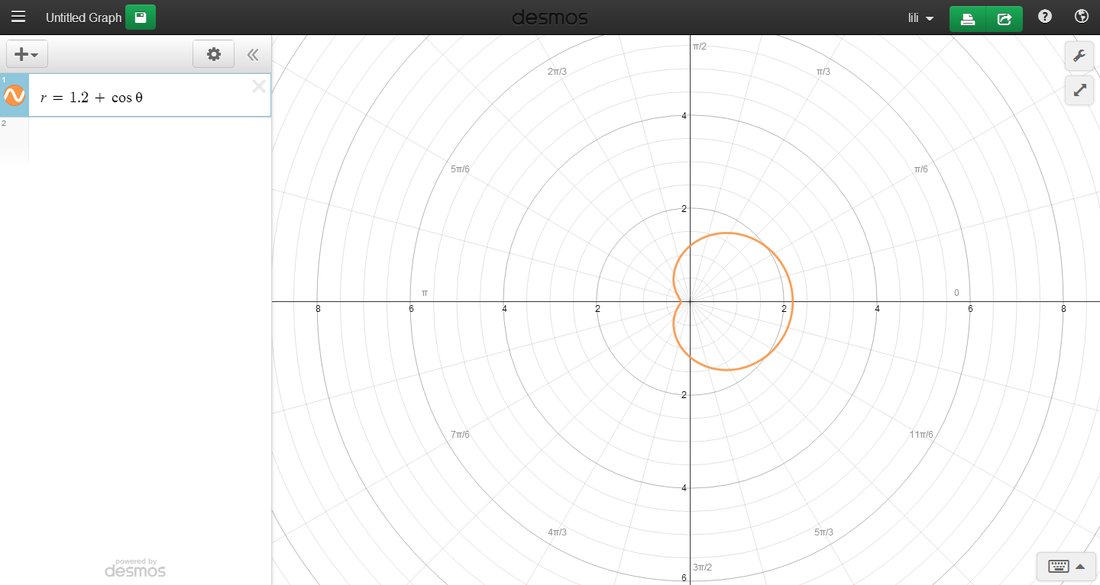Viewport: 1100px width, 585px height.
Task: Open the lili account dropdown
Action: [x=920, y=18]
